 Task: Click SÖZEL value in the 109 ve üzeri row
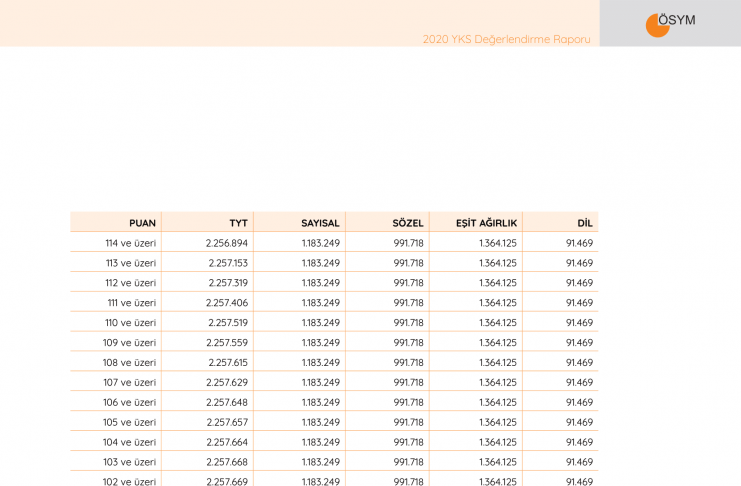click(408, 342)
